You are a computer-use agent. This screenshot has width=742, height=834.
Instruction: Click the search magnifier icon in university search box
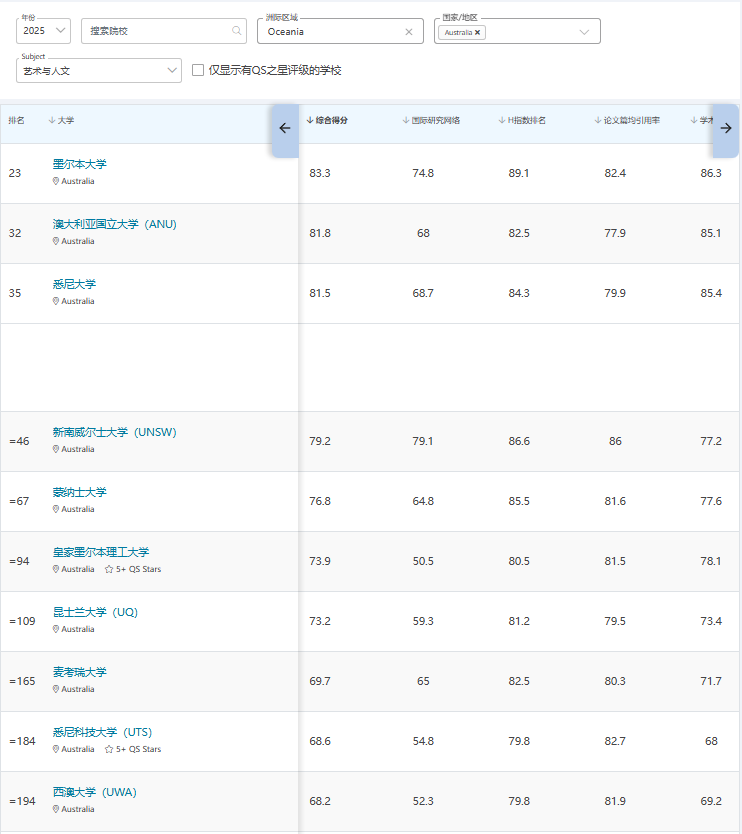point(236,31)
